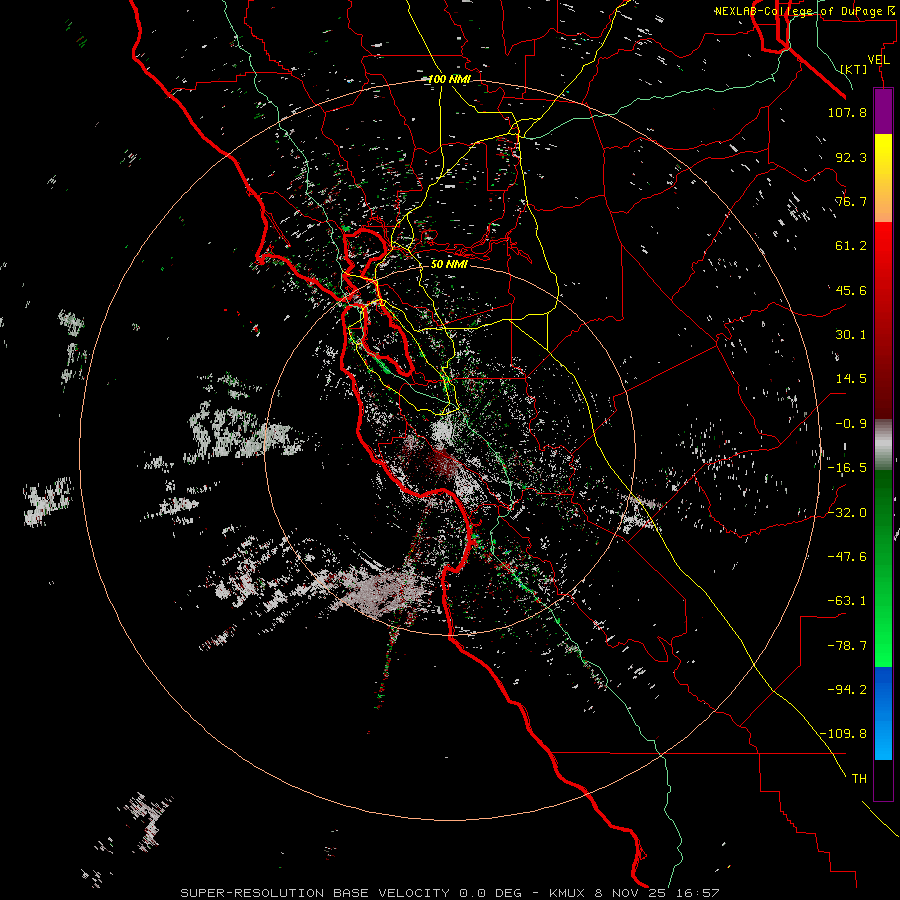The width and height of the screenshot is (900, 900).
Task: Click the -32.0 velocity scale value
Action: (847, 513)
